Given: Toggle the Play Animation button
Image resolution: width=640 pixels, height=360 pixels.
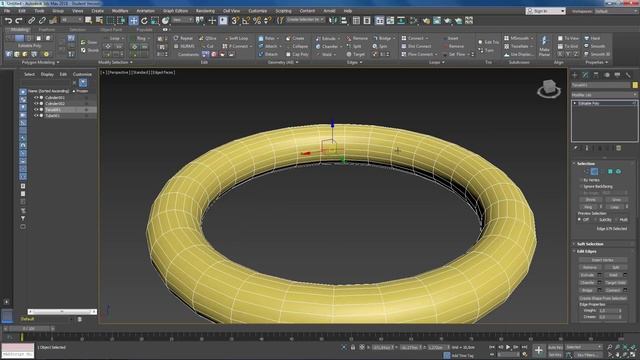Looking at the screenshot, I should click(x=508, y=347).
